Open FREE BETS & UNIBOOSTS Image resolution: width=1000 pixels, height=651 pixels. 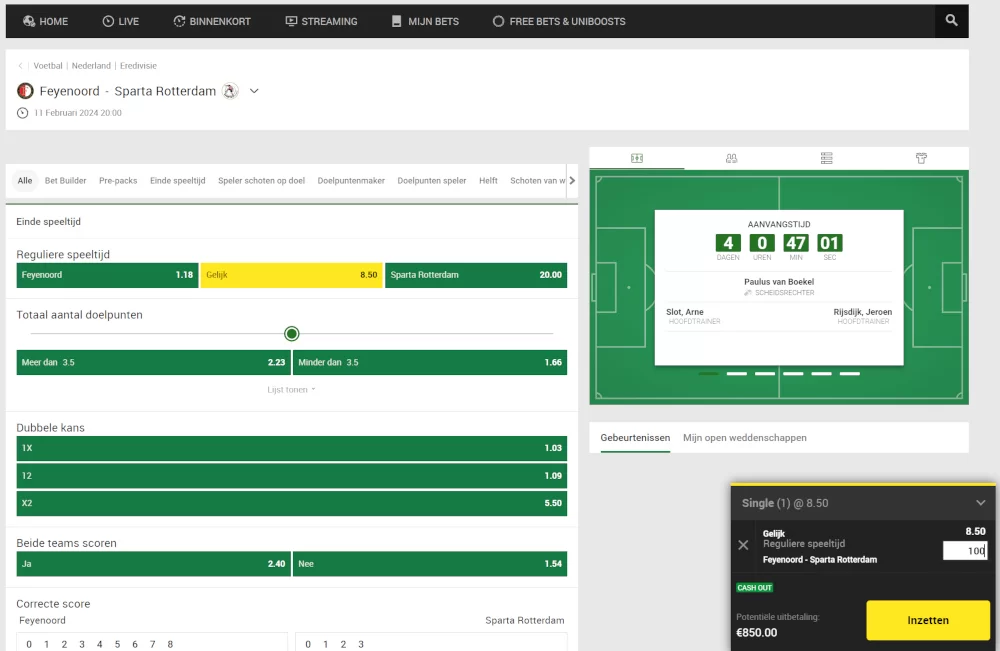(559, 21)
